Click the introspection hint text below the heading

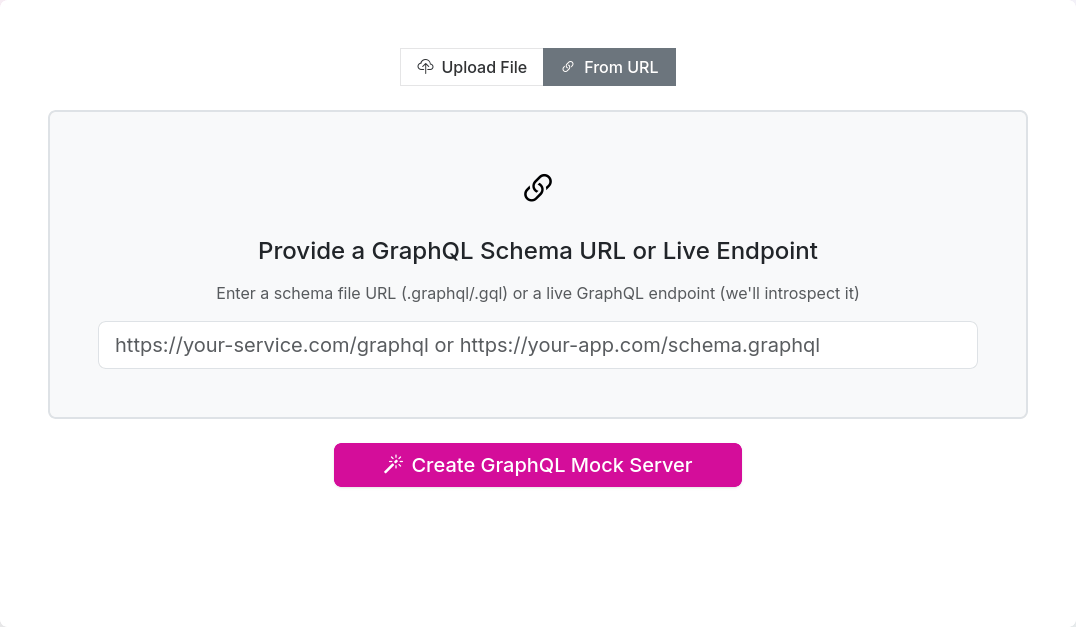[x=538, y=293]
